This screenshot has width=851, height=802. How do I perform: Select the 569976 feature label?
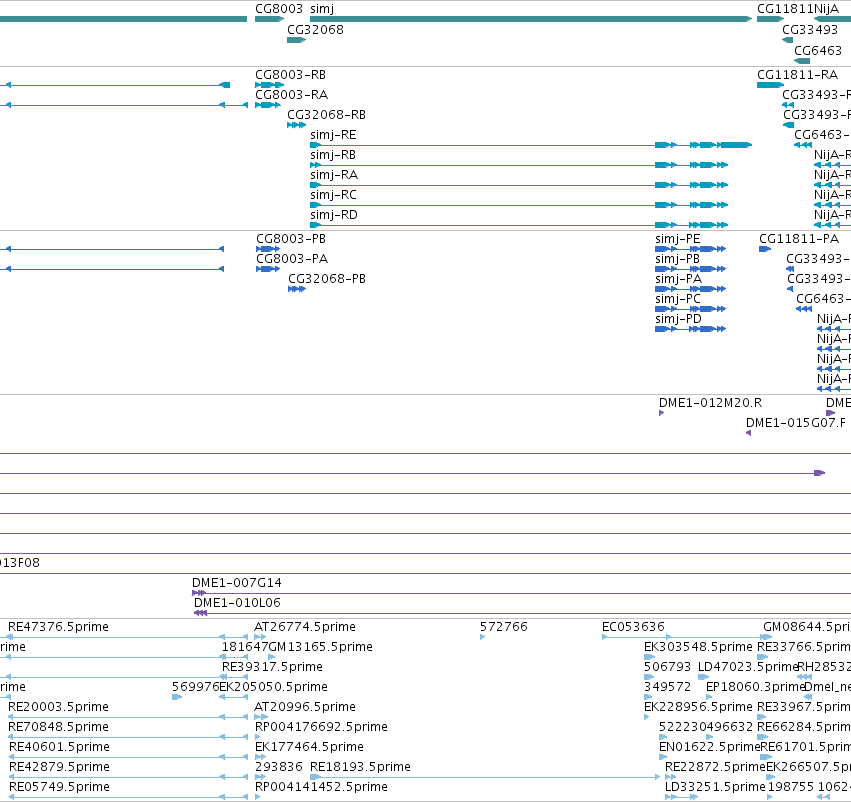[x=195, y=688]
